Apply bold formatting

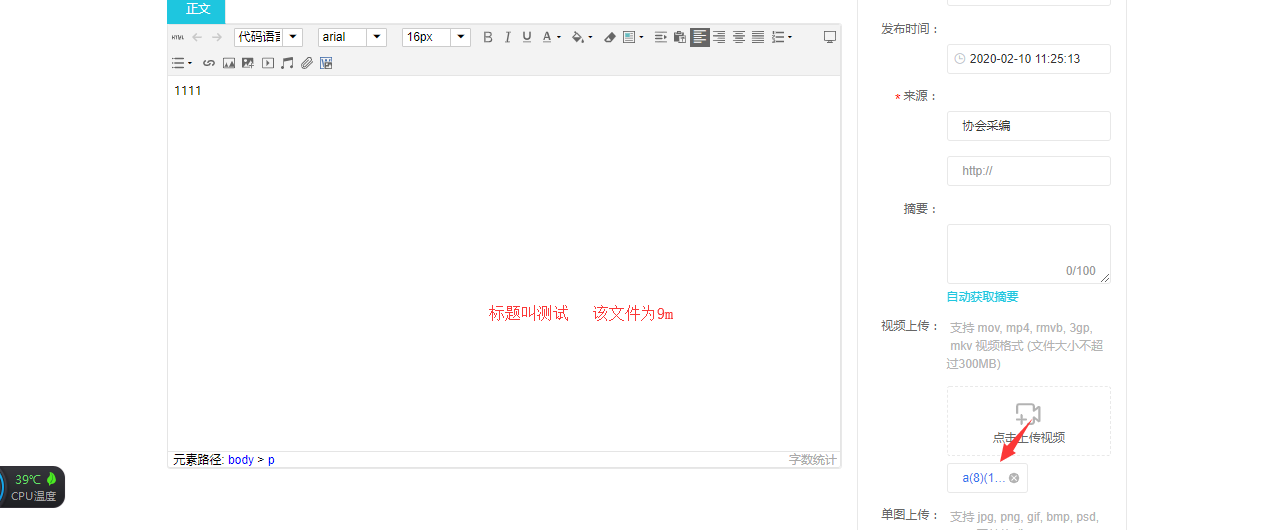pos(488,37)
